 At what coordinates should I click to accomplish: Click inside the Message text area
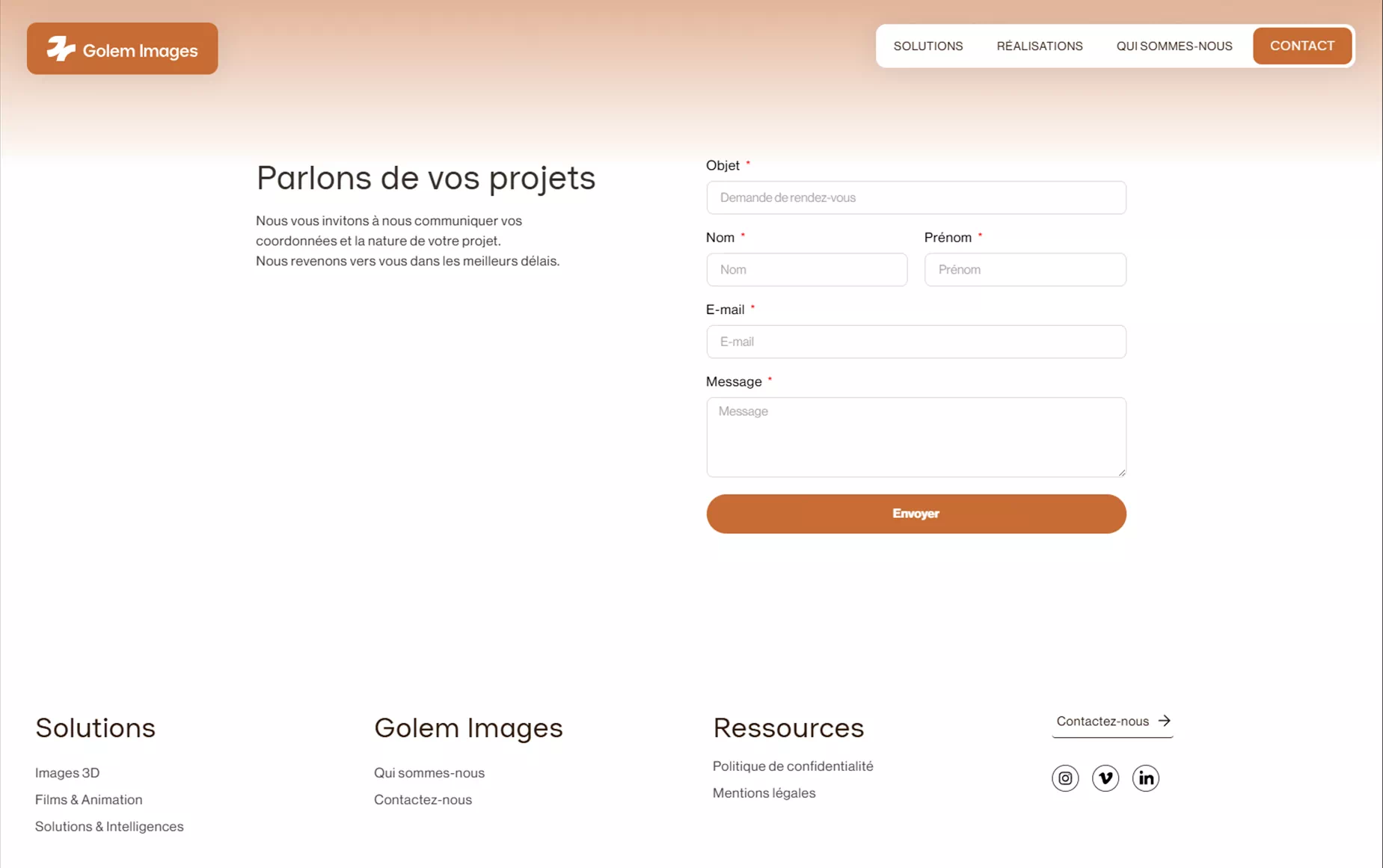point(916,437)
